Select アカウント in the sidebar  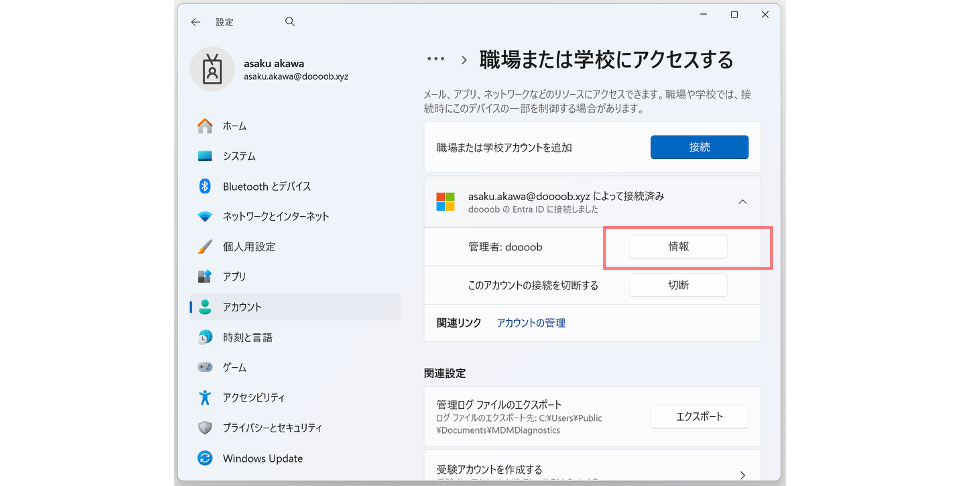click(295, 307)
